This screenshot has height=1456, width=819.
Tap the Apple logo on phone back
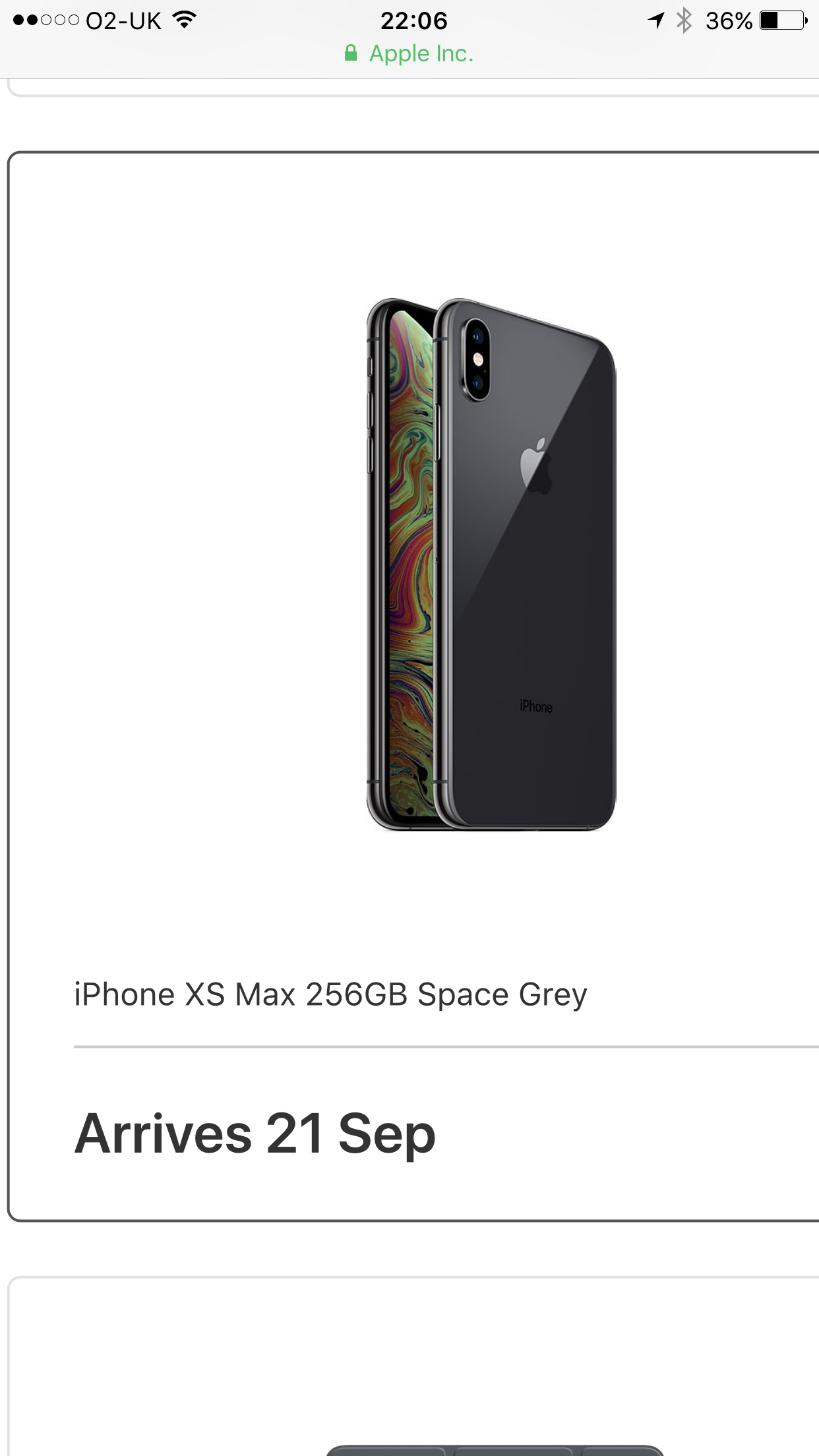click(537, 466)
